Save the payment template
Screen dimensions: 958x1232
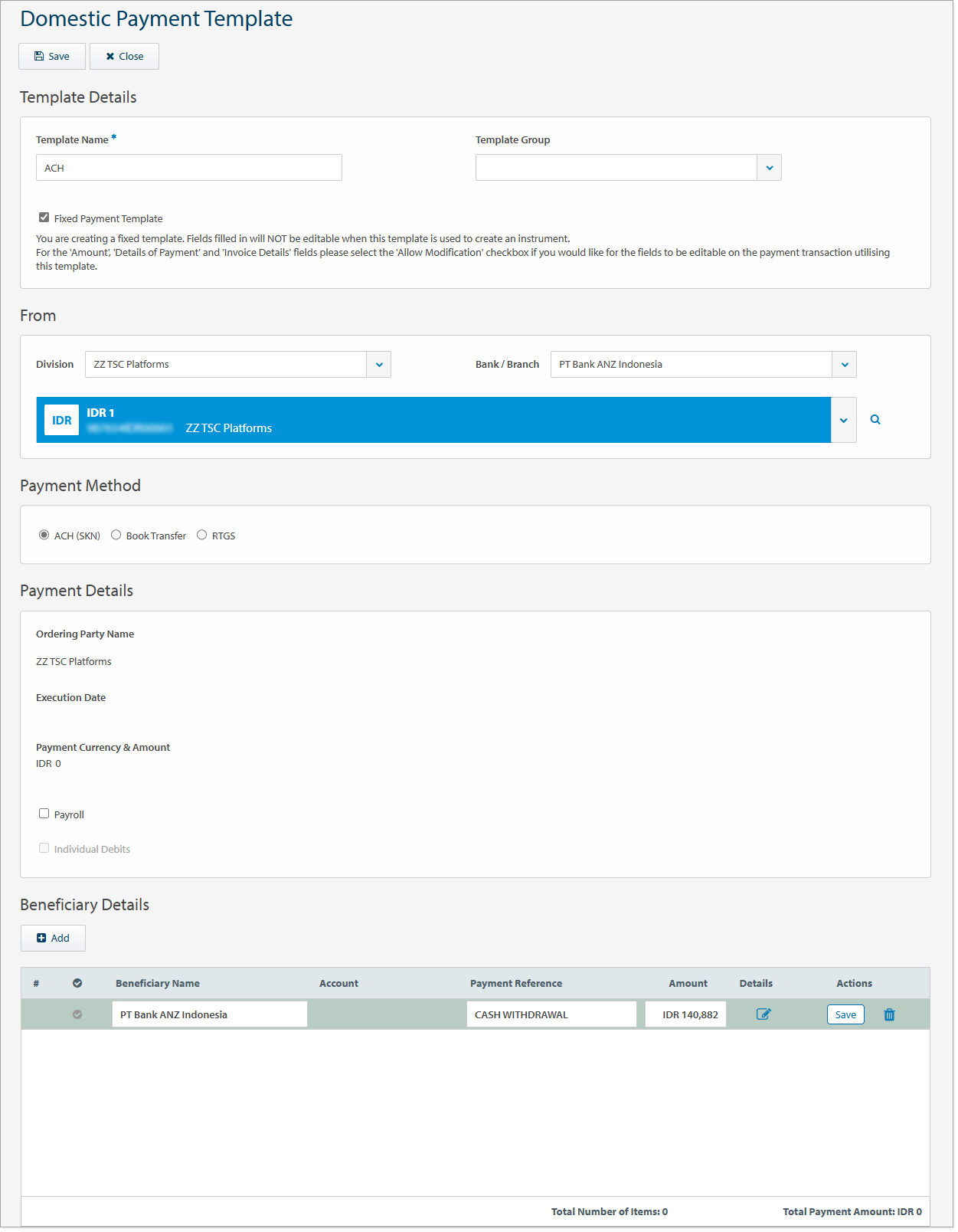click(x=52, y=57)
